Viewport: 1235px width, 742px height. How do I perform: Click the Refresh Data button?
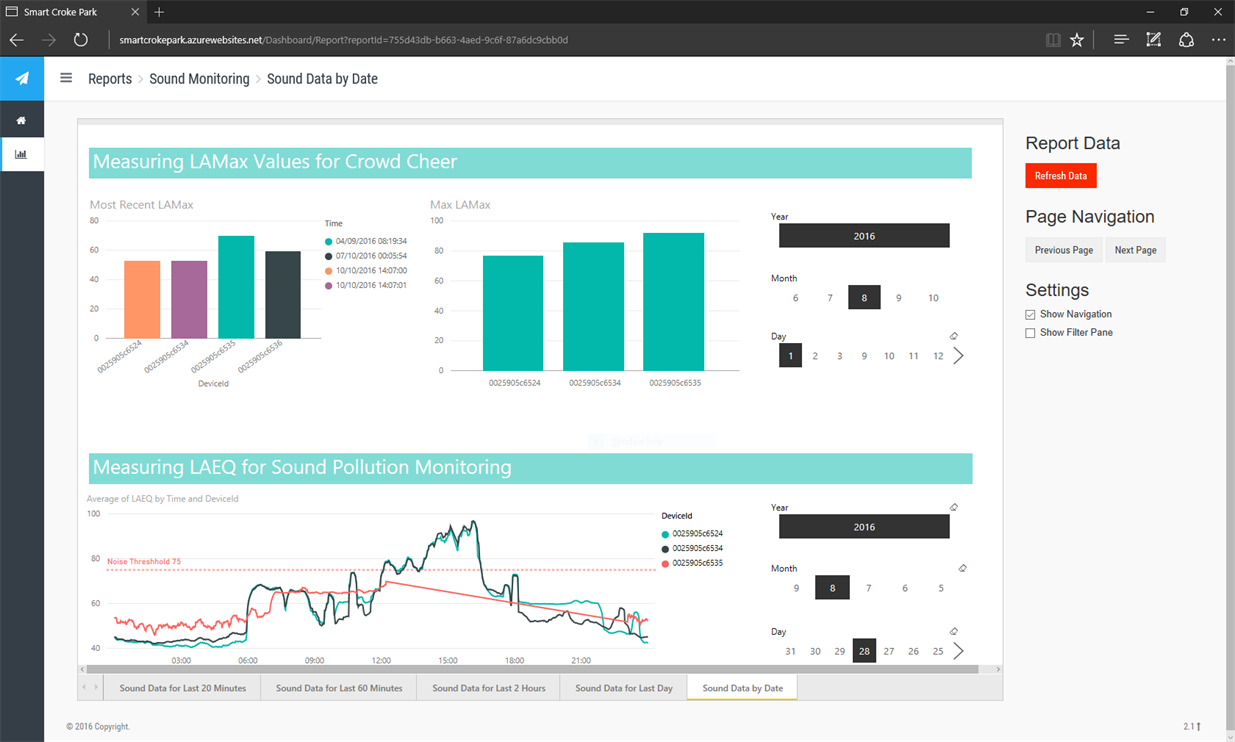pos(1061,176)
